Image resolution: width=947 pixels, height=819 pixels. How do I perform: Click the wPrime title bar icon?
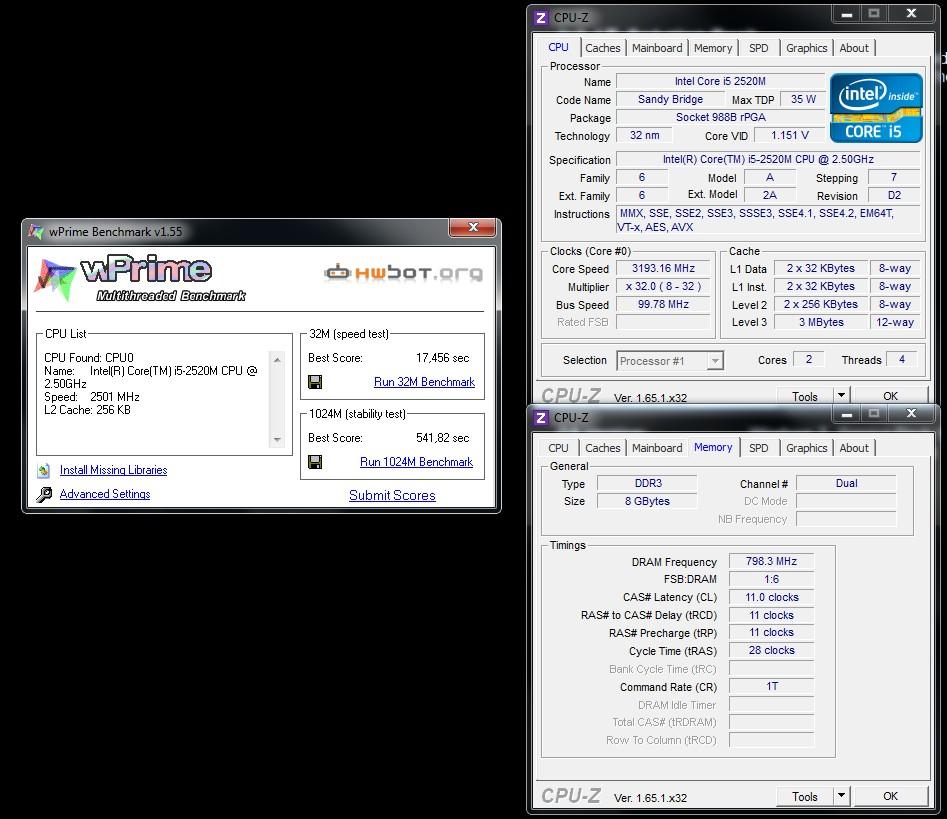(x=36, y=231)
